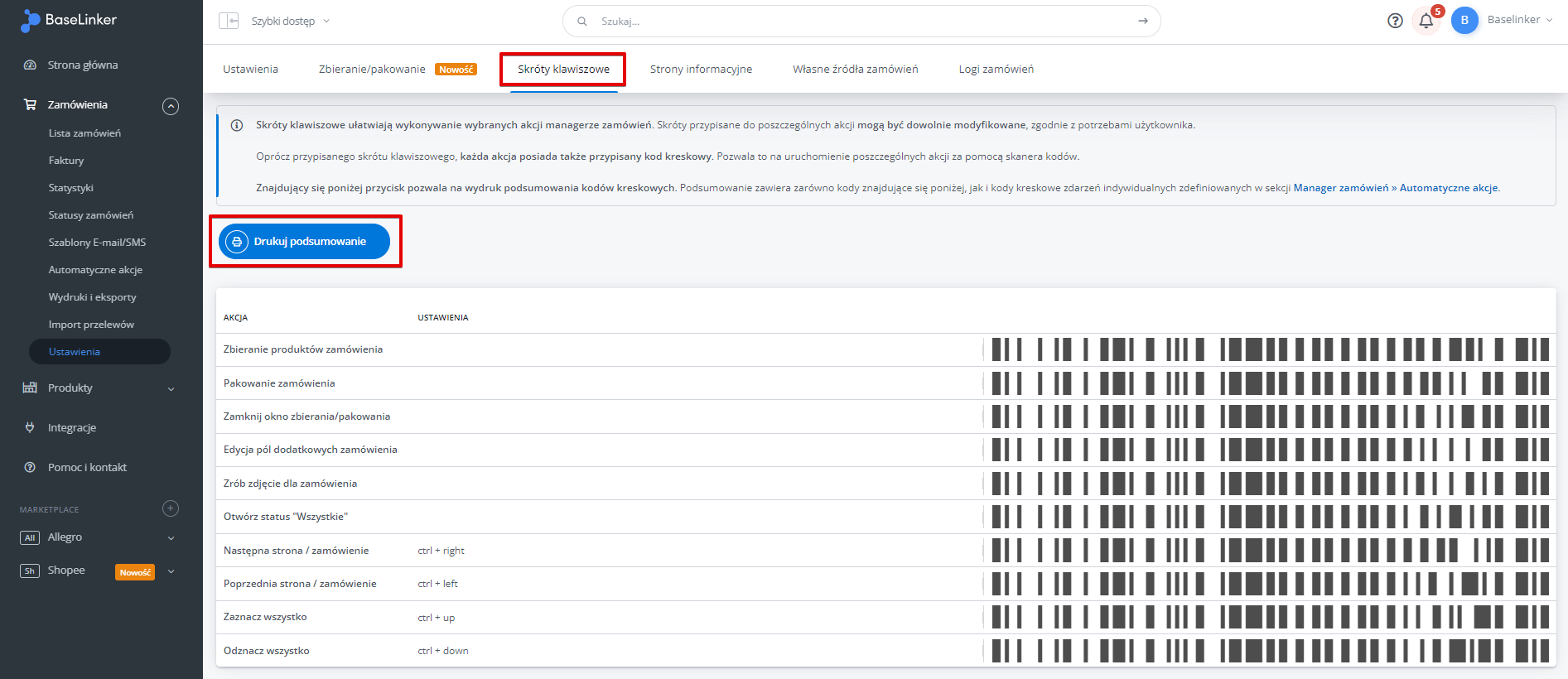Click 'Zamknij okno zbierania/pakowania' action
Viewport: 1568px width, 679px height.
[x=306, y=417]
